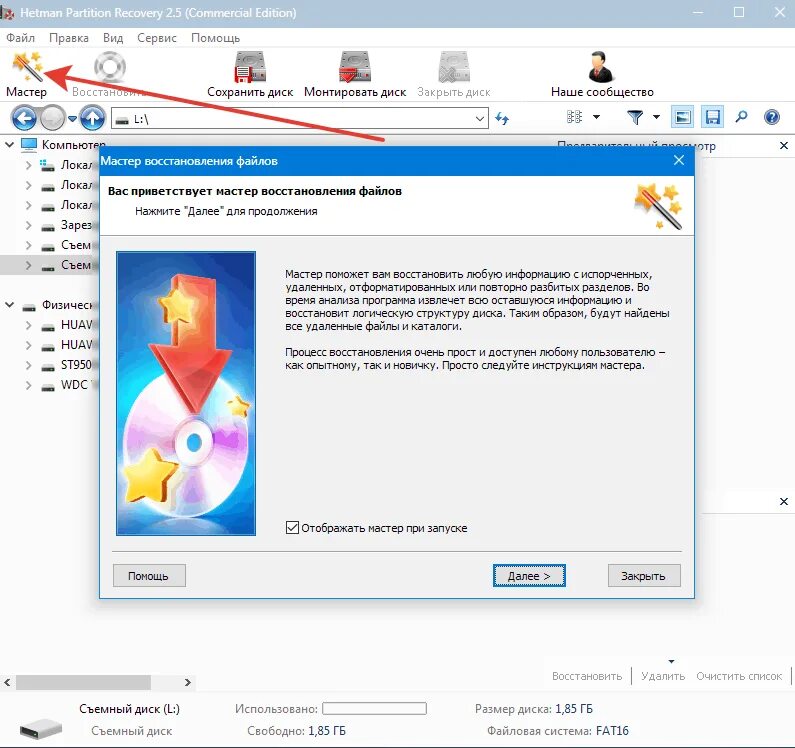Expand the WDC disk node
Viewport: 795px width, 748px height.
click(28, 385)
